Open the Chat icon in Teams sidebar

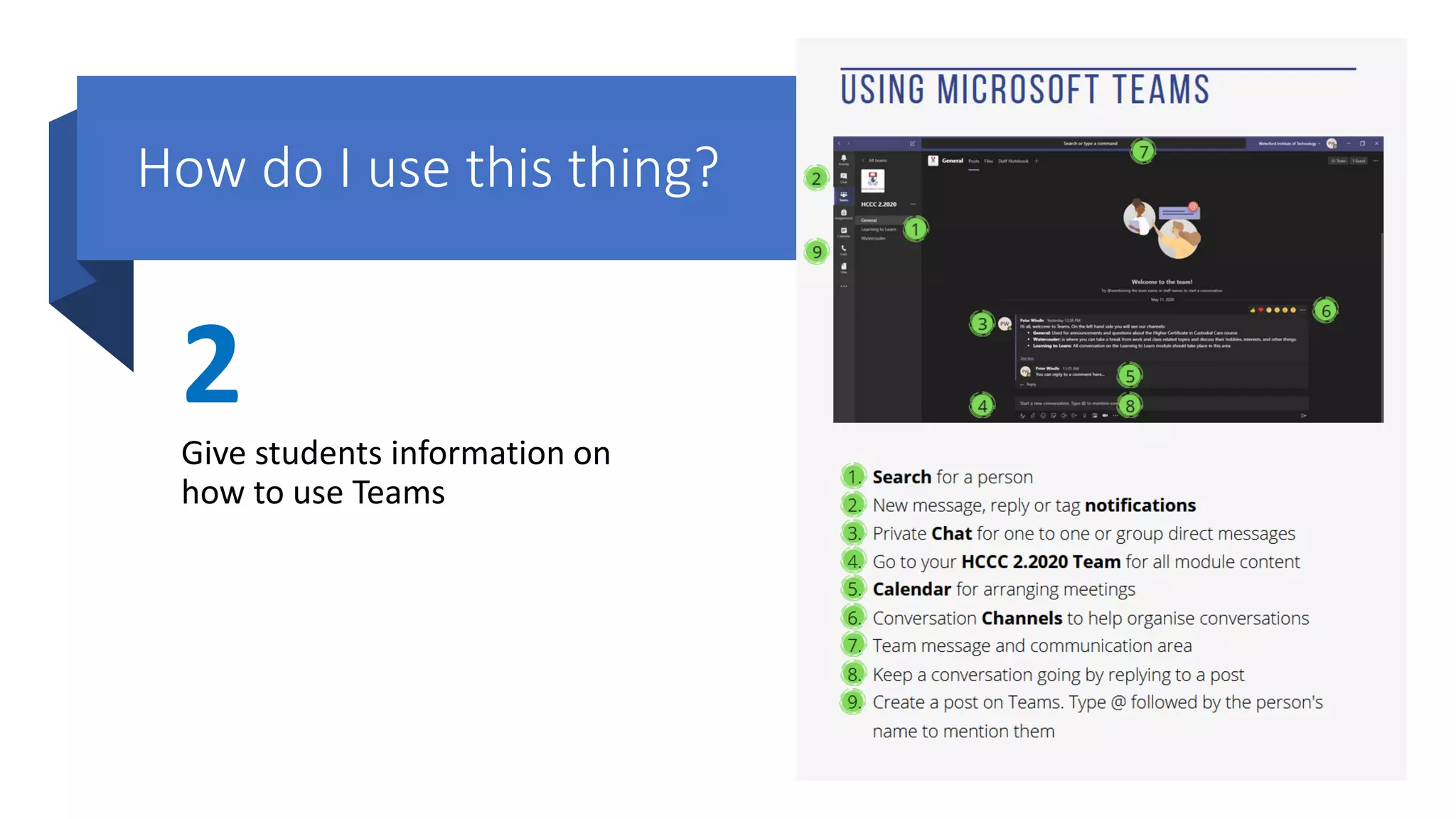click(843, 177)
